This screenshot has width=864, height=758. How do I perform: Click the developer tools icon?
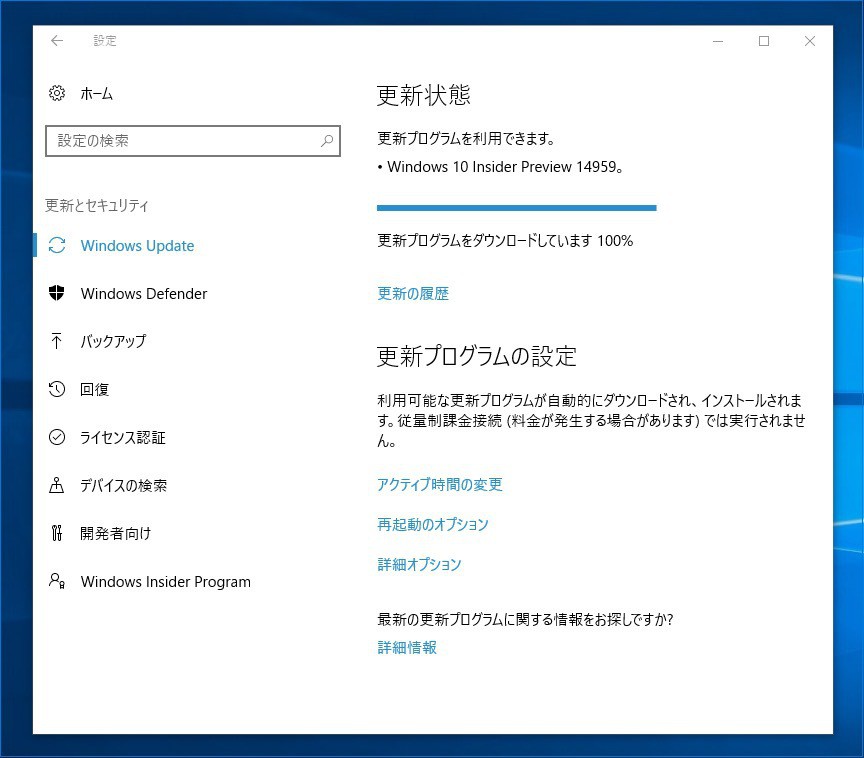pos(57,533)
